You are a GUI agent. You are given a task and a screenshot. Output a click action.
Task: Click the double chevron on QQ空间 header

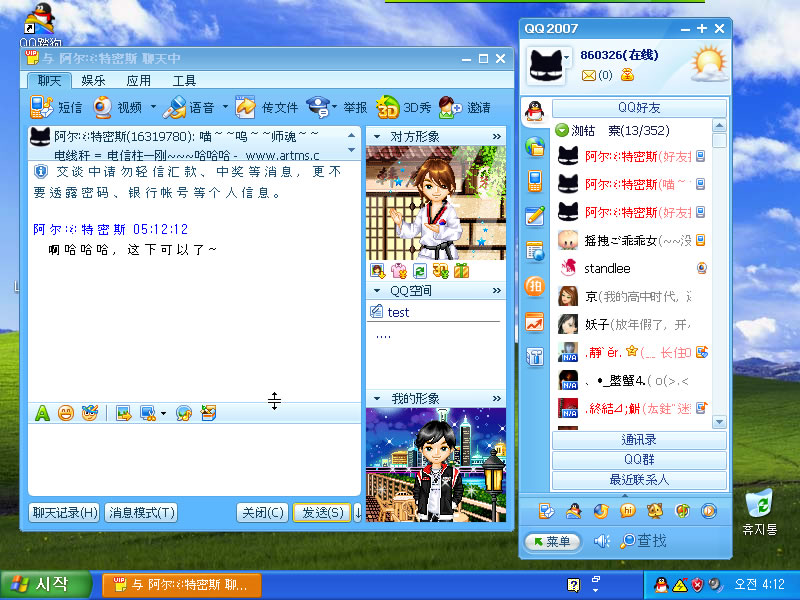496,291
